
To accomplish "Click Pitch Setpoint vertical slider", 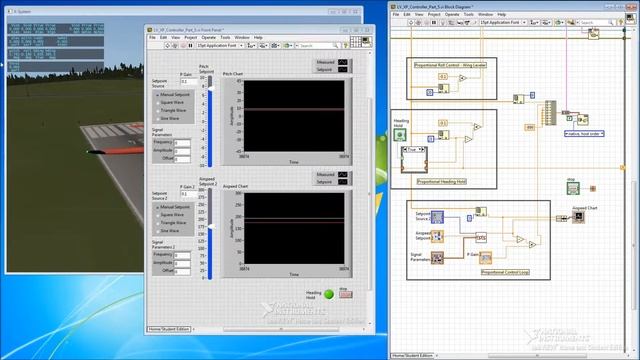I will tap(210, 122).
